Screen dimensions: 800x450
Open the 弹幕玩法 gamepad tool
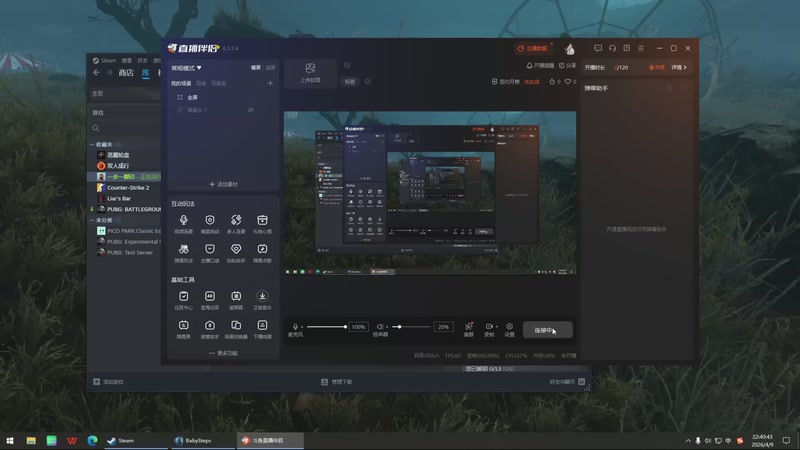pyautogui.click(x=184, y=253)
